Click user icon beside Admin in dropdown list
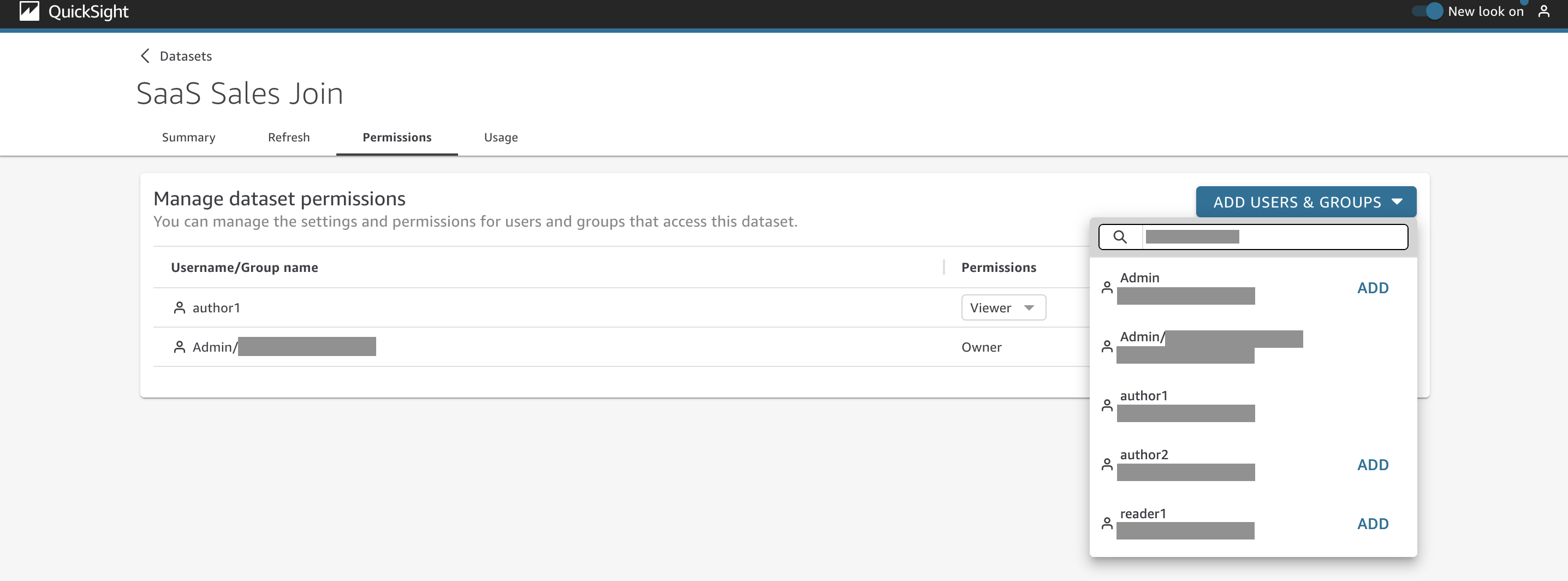This screenshot has height=581, width=1568. tap(1107, 287)
